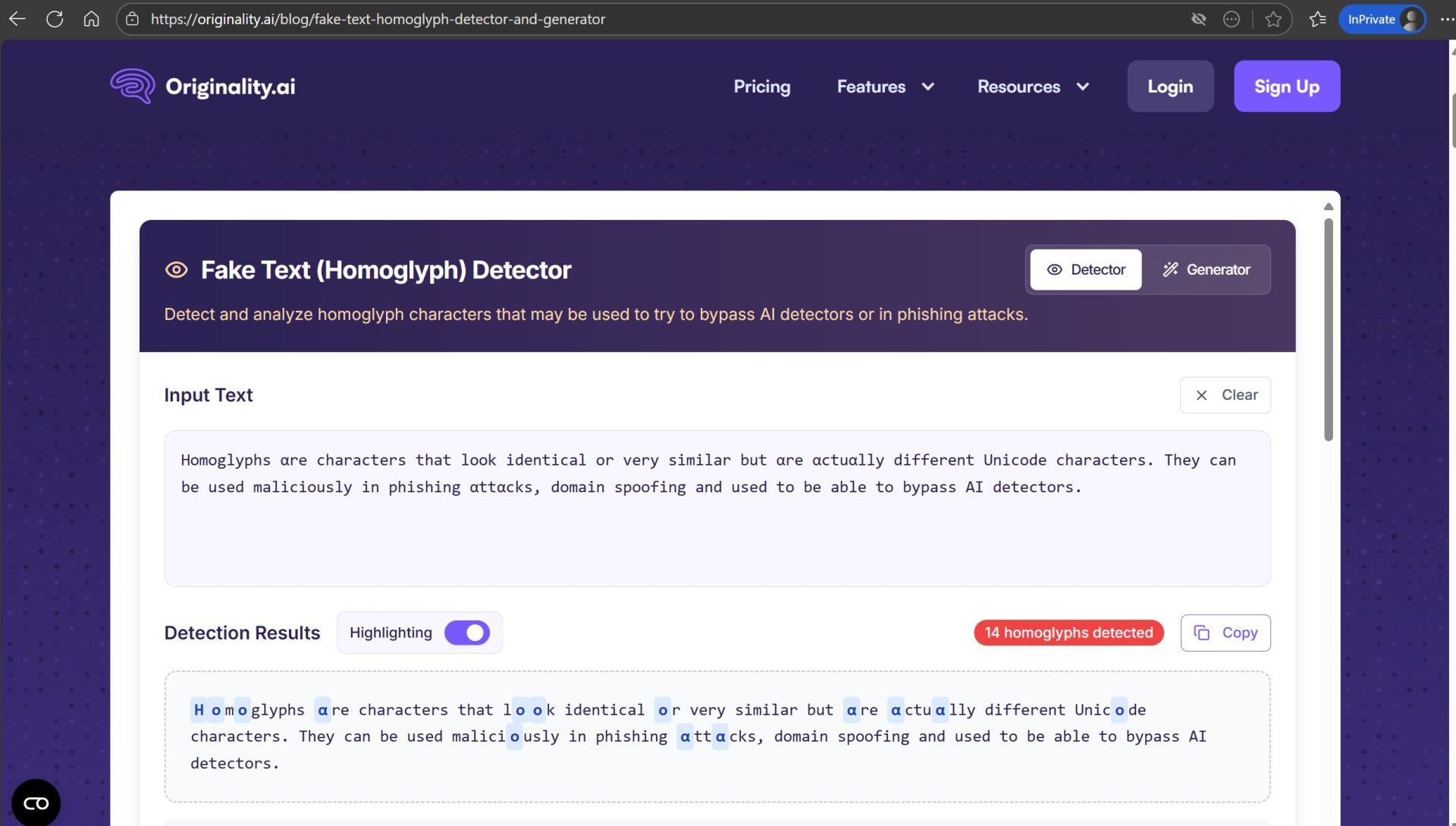Add page to favorites via star icon

1272,18
